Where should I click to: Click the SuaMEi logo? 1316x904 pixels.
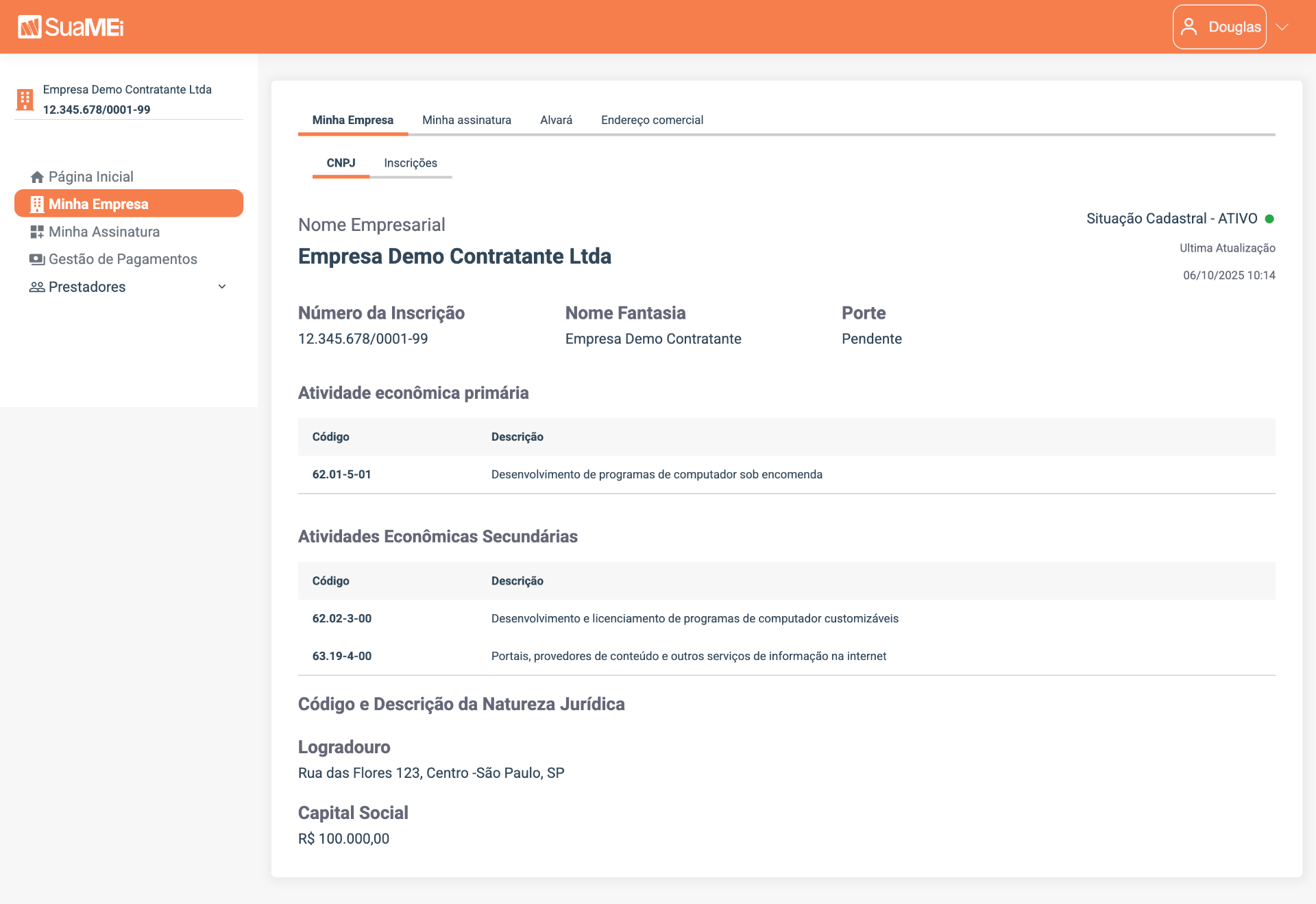coord(71,27)
